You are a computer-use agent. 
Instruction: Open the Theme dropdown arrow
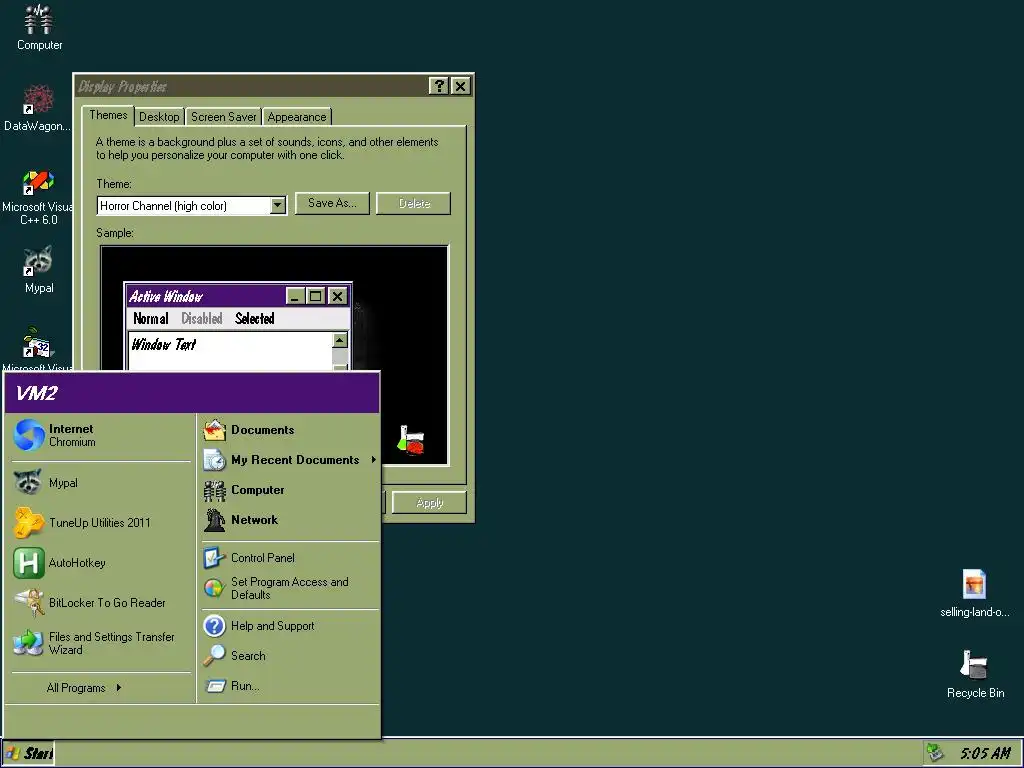pyautogui.click(x=278, y=206)
